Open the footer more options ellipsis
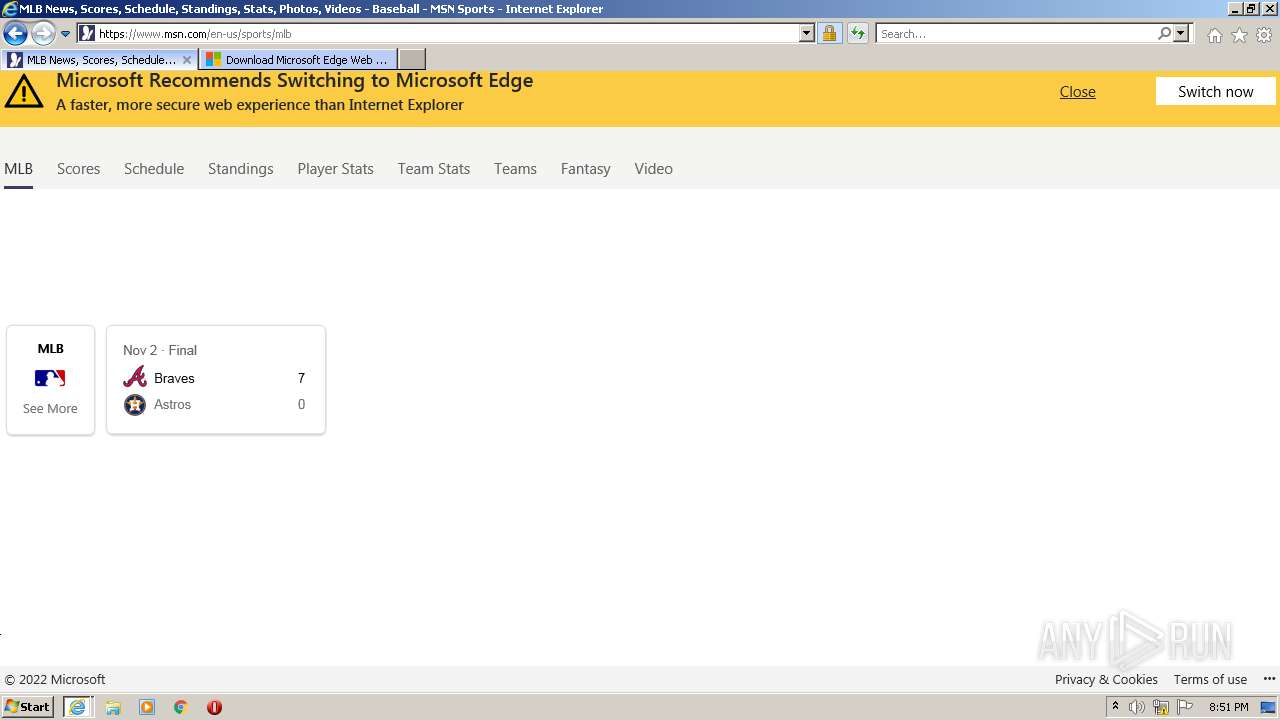This screenshot has width=1280, height=720. click(x=1269, y=679)
